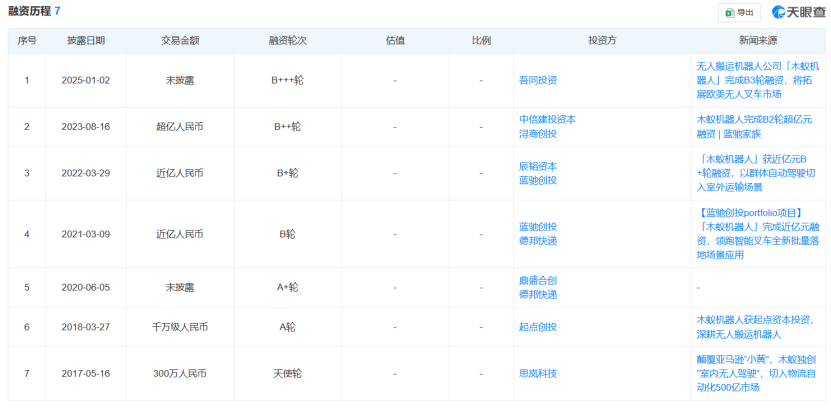Select date cell 2017-05-16
Viewport: 831px width, 413px height.
(86, 374)
